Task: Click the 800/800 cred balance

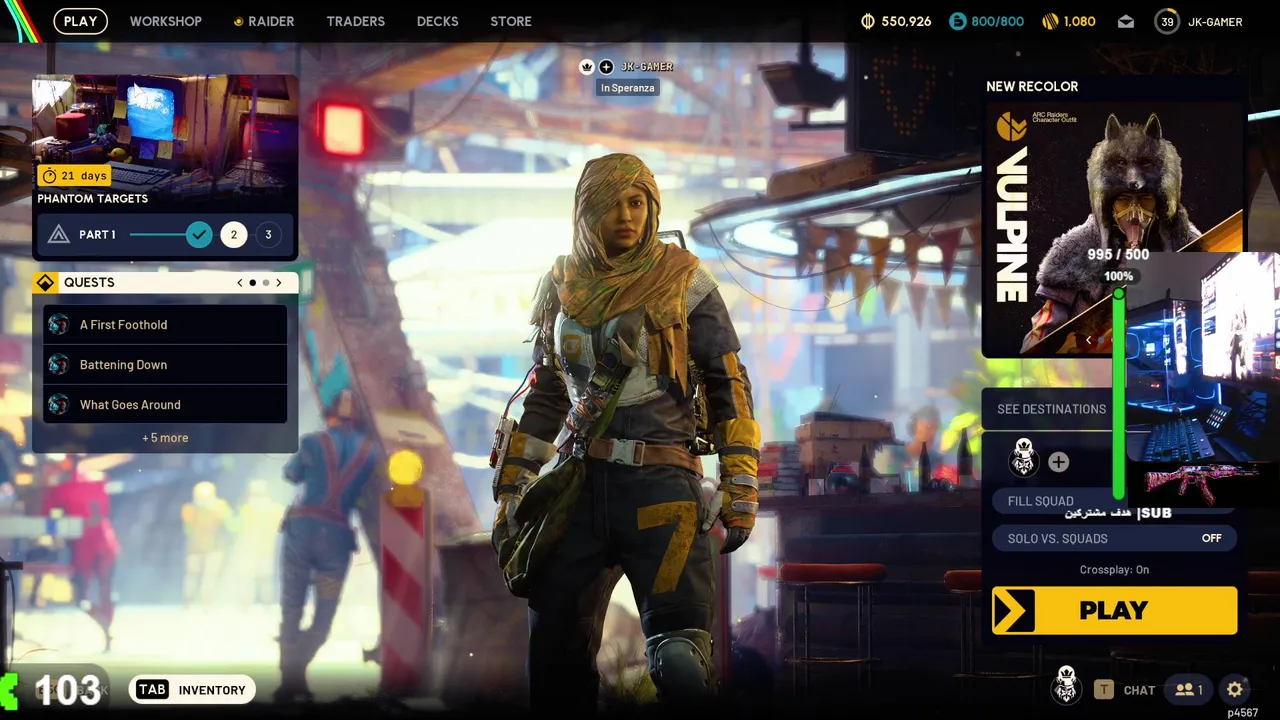Action: point(997,21)
